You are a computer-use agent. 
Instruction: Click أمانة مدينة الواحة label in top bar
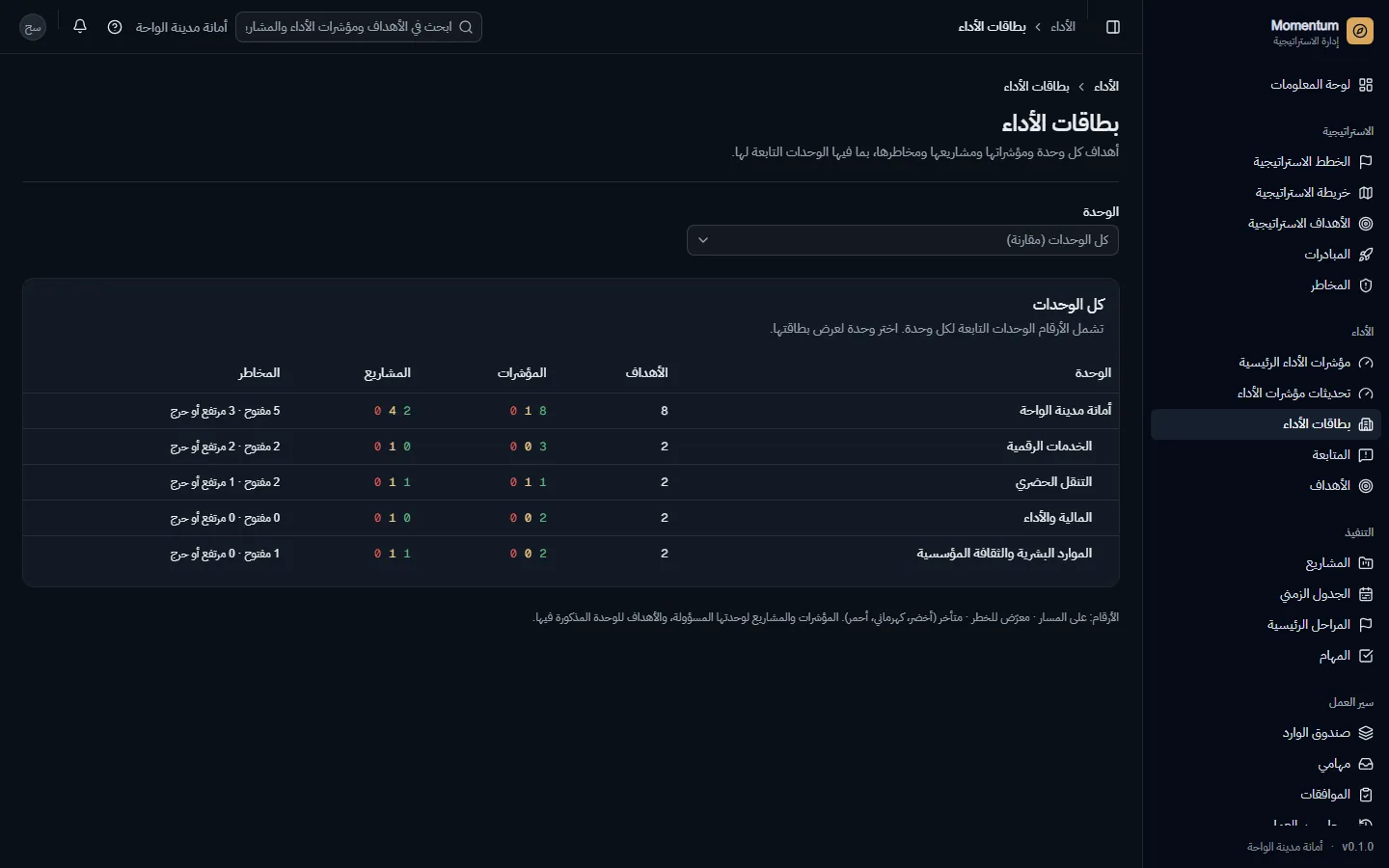click(181, 27)
